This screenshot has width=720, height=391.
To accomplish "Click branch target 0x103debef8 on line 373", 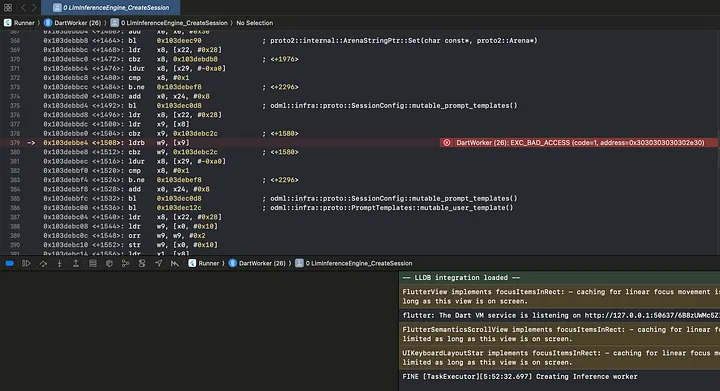I will click(179, 87).
